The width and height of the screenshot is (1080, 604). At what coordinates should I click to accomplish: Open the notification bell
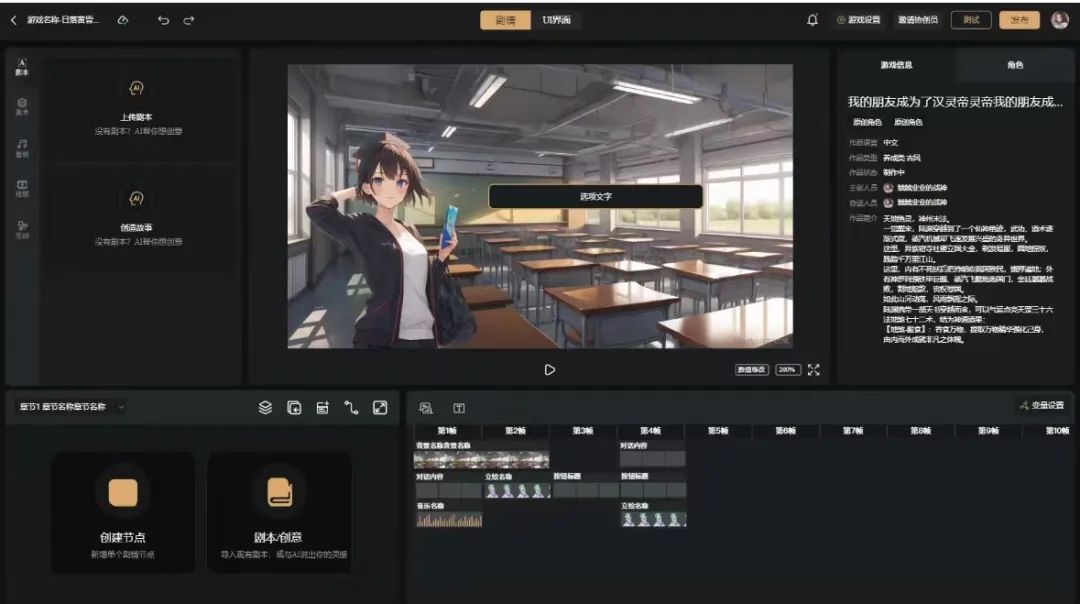812,20
